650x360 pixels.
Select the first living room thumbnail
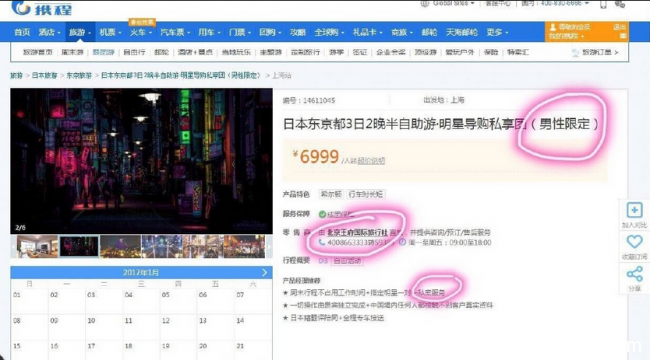37,246
